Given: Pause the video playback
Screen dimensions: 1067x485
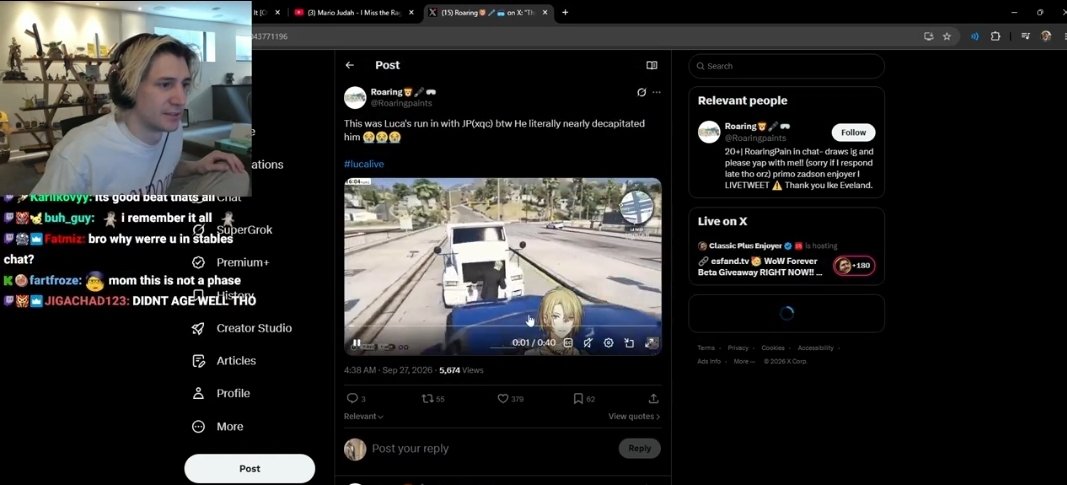Looking at the screenshot, I should click(x=356, y=344).
